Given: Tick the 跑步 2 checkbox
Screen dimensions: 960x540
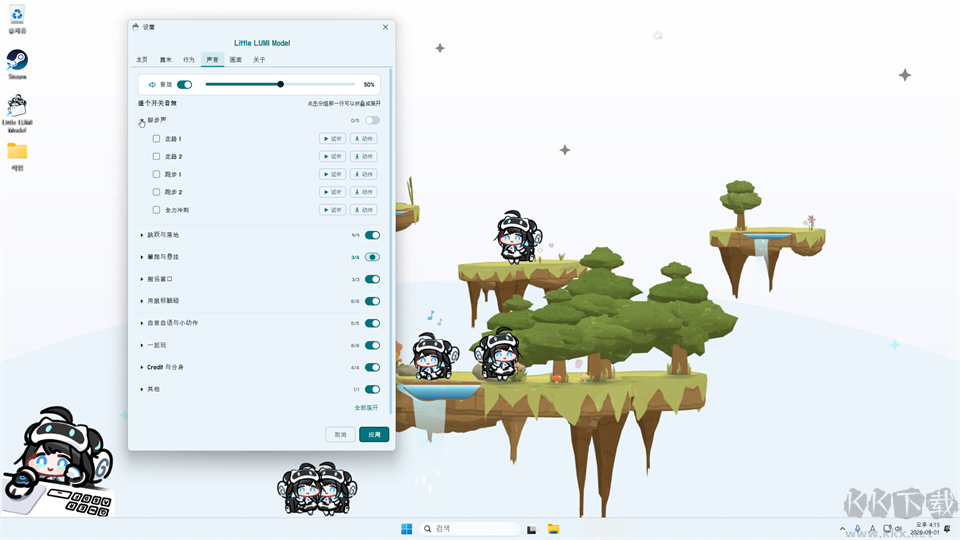Looking at the screenshot, I should click(x=156, y=192).
